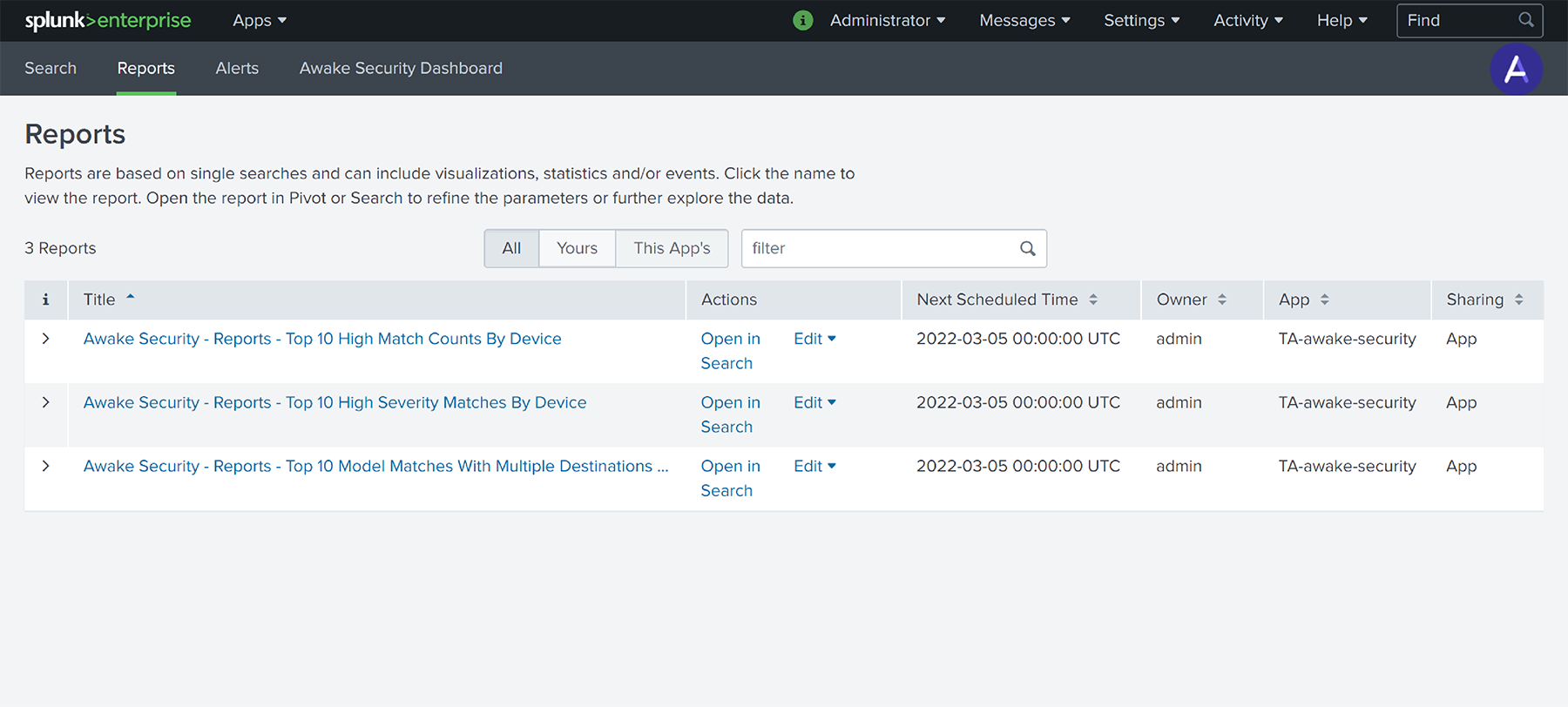Select the Reports tab
The image size is (1568, 707).
(x=146, y=68)
